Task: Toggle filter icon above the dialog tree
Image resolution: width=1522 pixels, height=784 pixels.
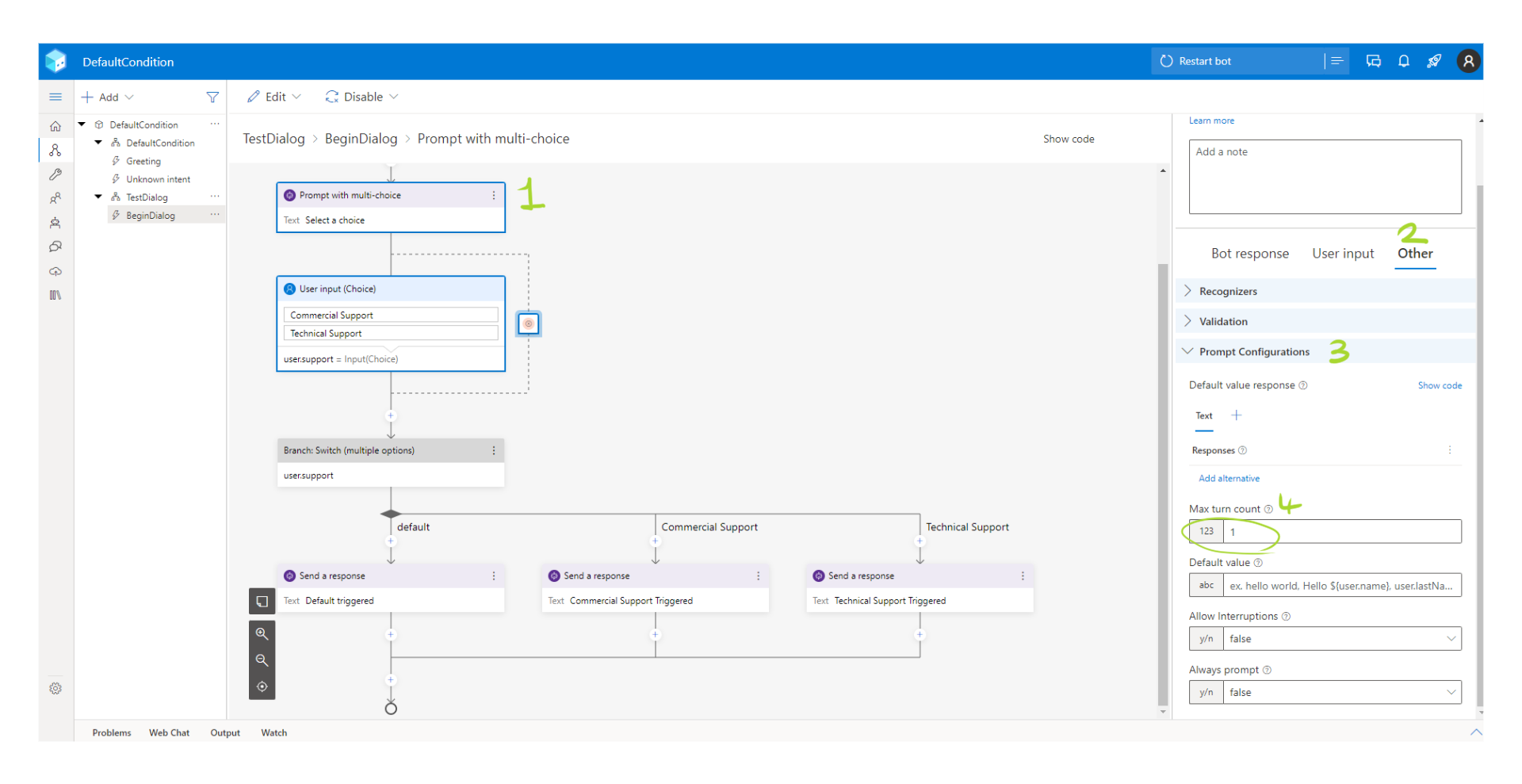Action: pos(212,97)
